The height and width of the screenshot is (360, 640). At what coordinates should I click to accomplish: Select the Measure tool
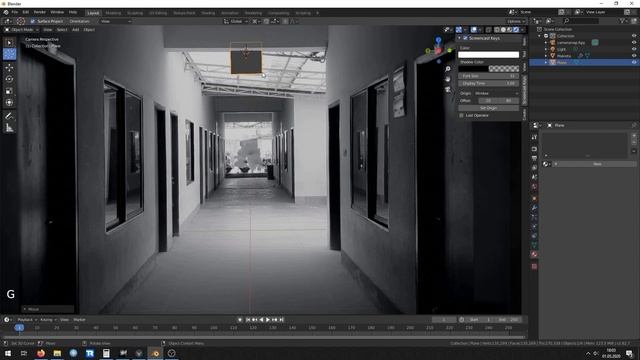tap(9, 128)
